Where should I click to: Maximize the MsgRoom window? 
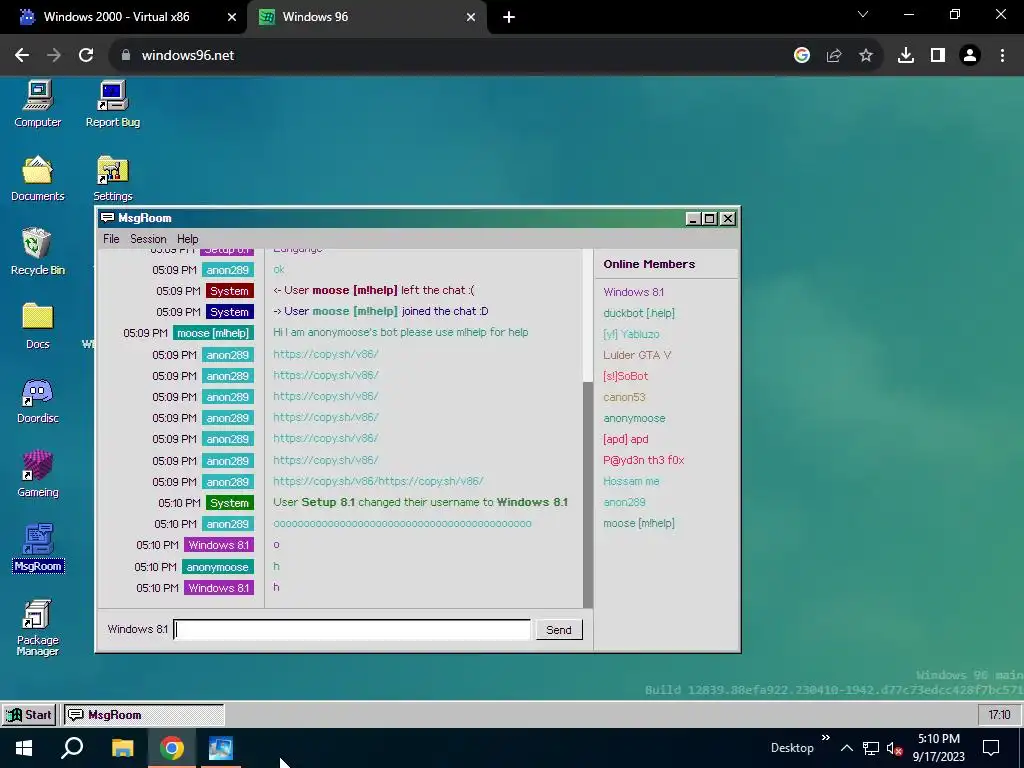710,219
